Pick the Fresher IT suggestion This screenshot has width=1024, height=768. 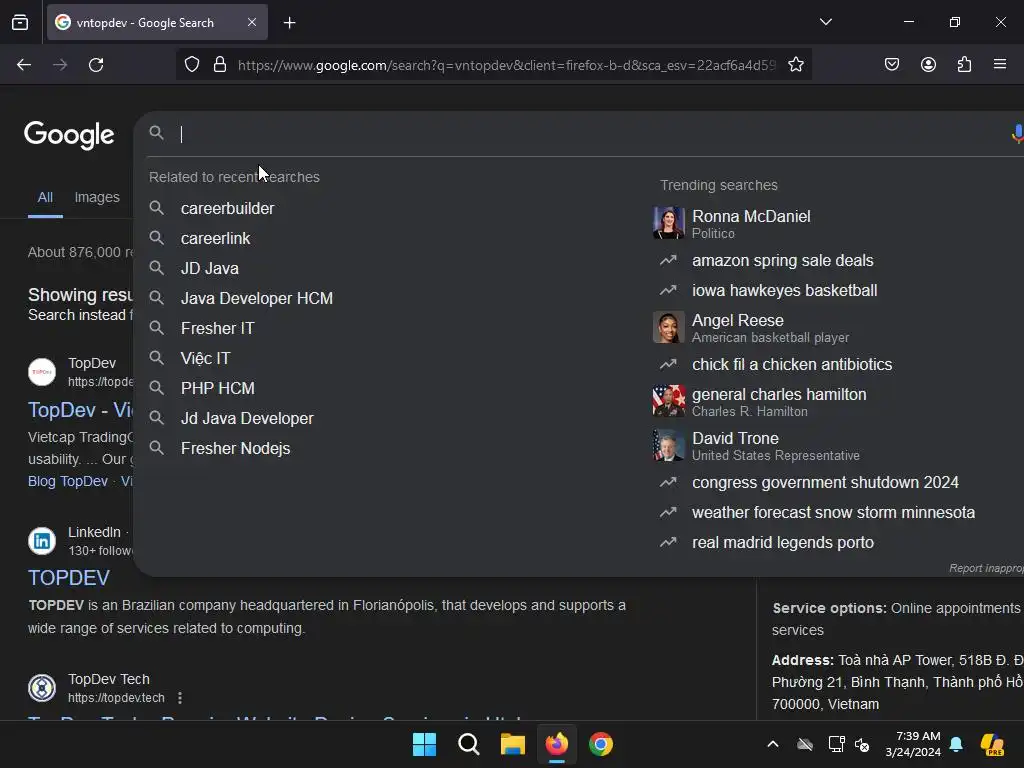point(217,328)
